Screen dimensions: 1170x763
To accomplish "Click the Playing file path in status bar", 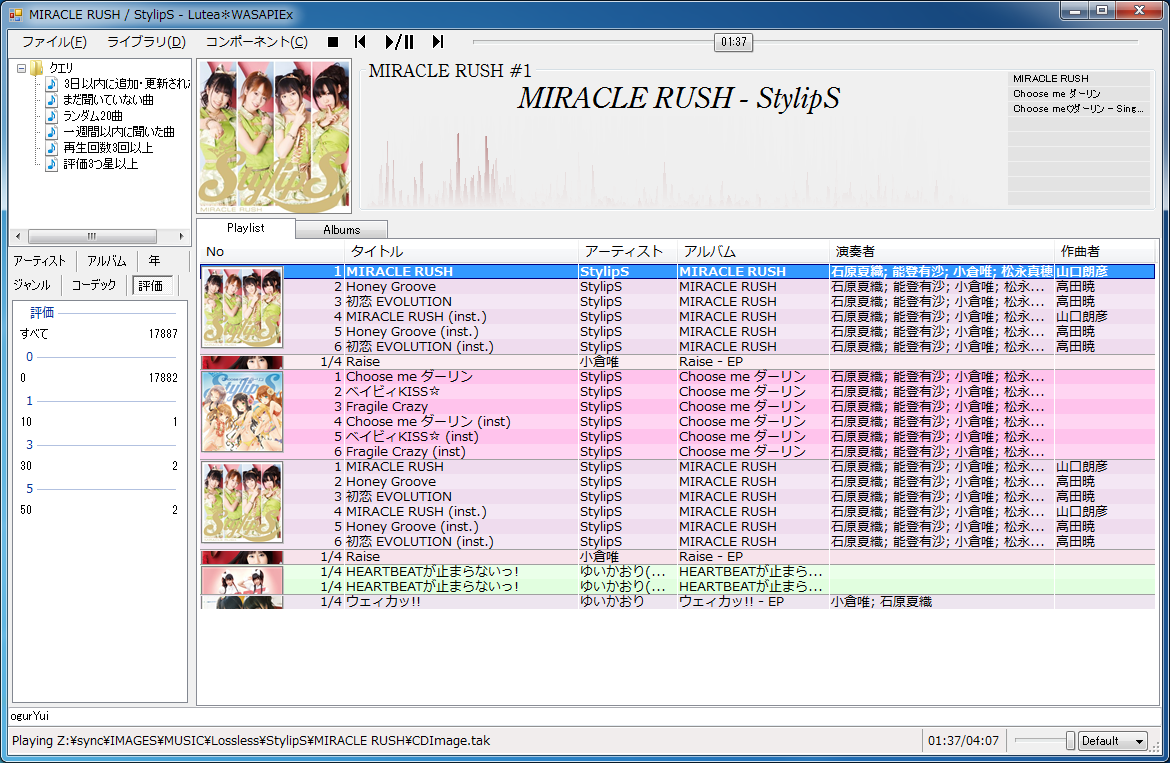I will coord(251,741).
